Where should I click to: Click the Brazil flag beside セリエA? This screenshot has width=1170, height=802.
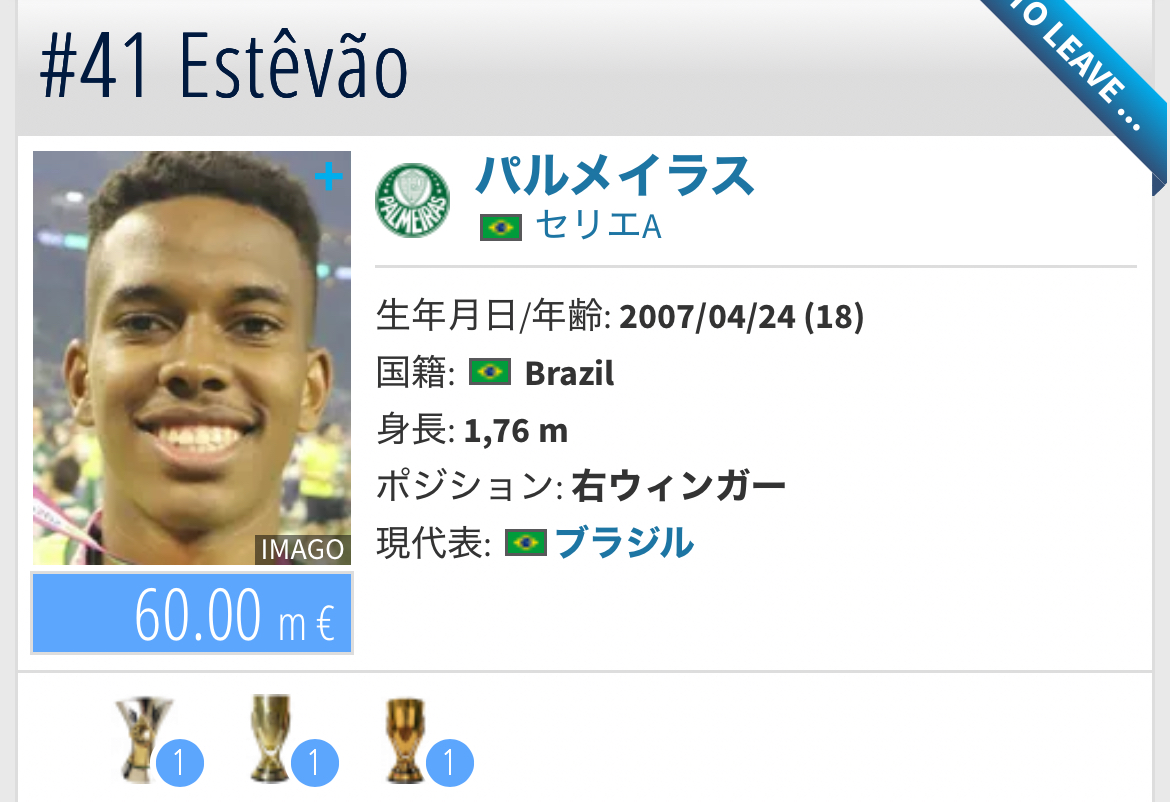501,227
